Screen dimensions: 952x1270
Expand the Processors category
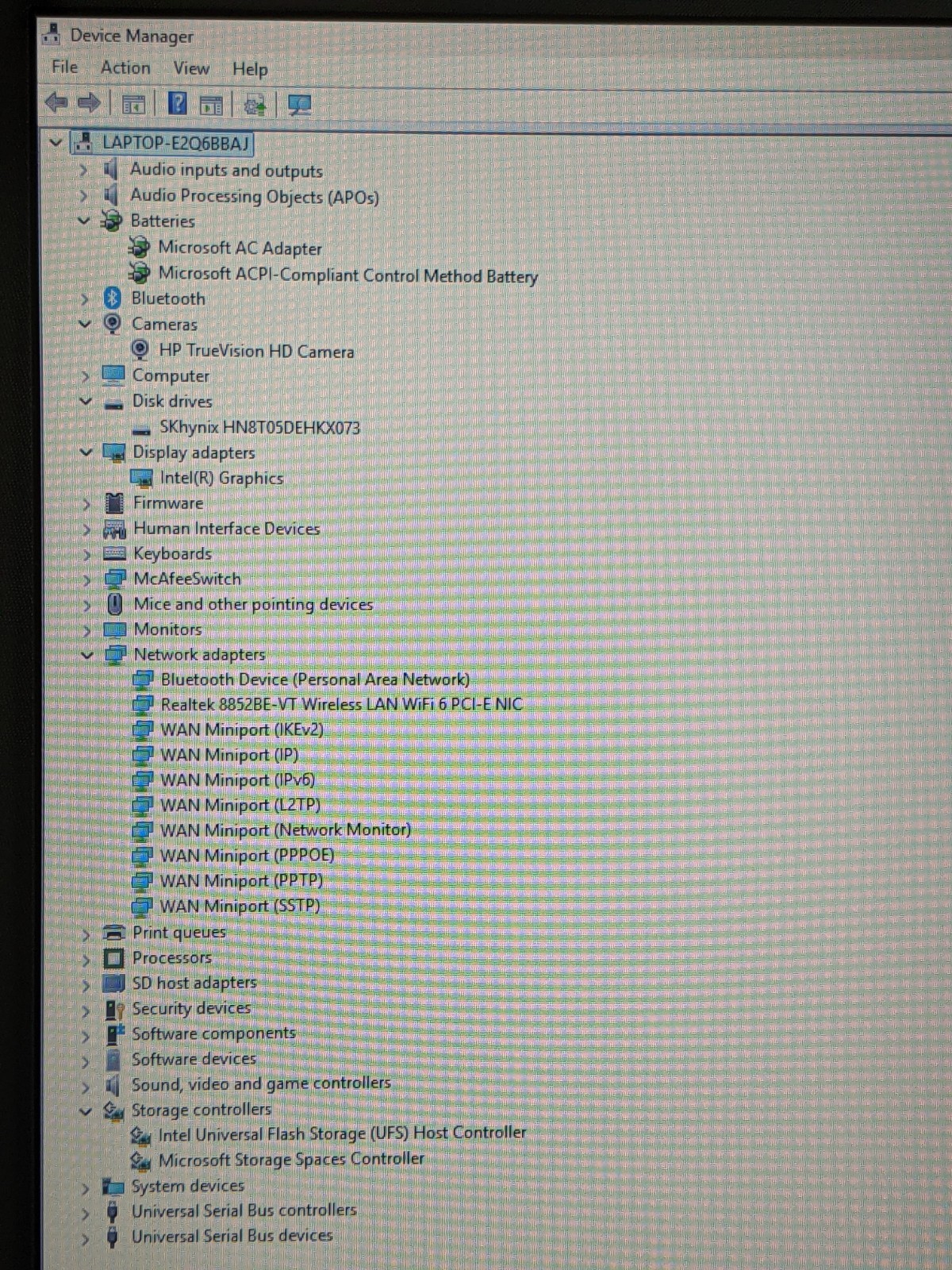click(86, 959)
